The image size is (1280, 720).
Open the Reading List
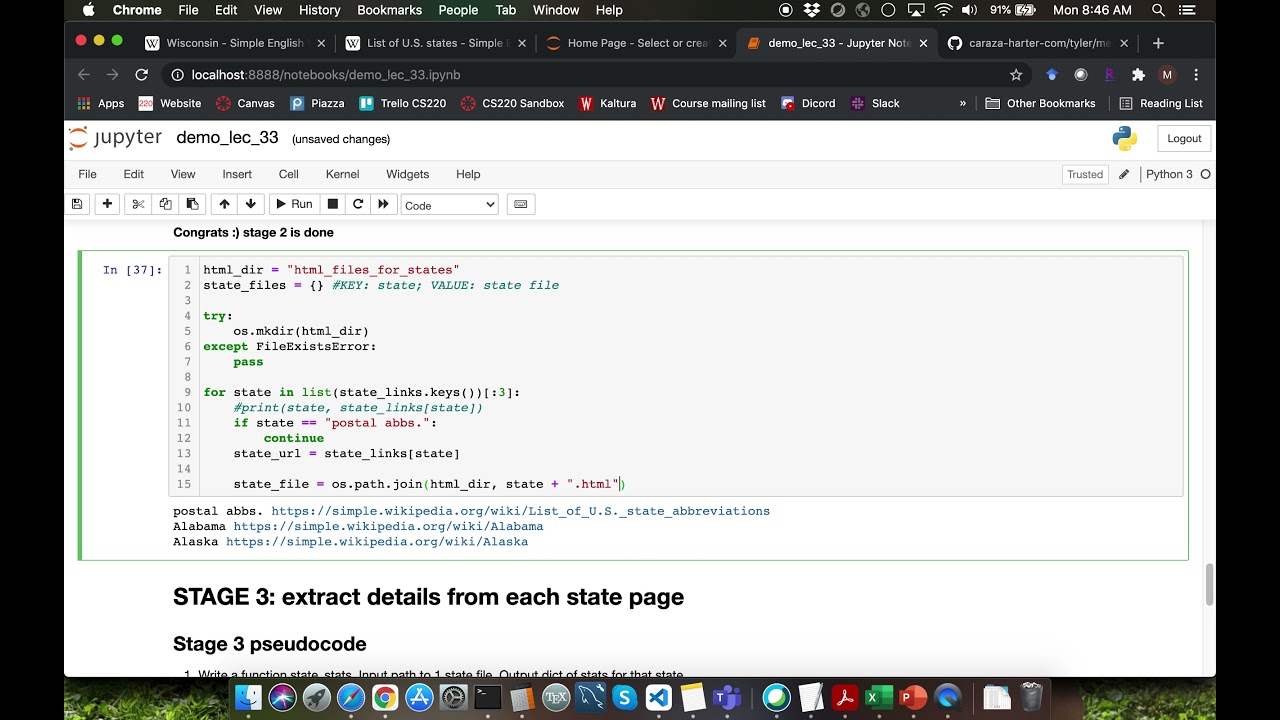point(1160,103)
